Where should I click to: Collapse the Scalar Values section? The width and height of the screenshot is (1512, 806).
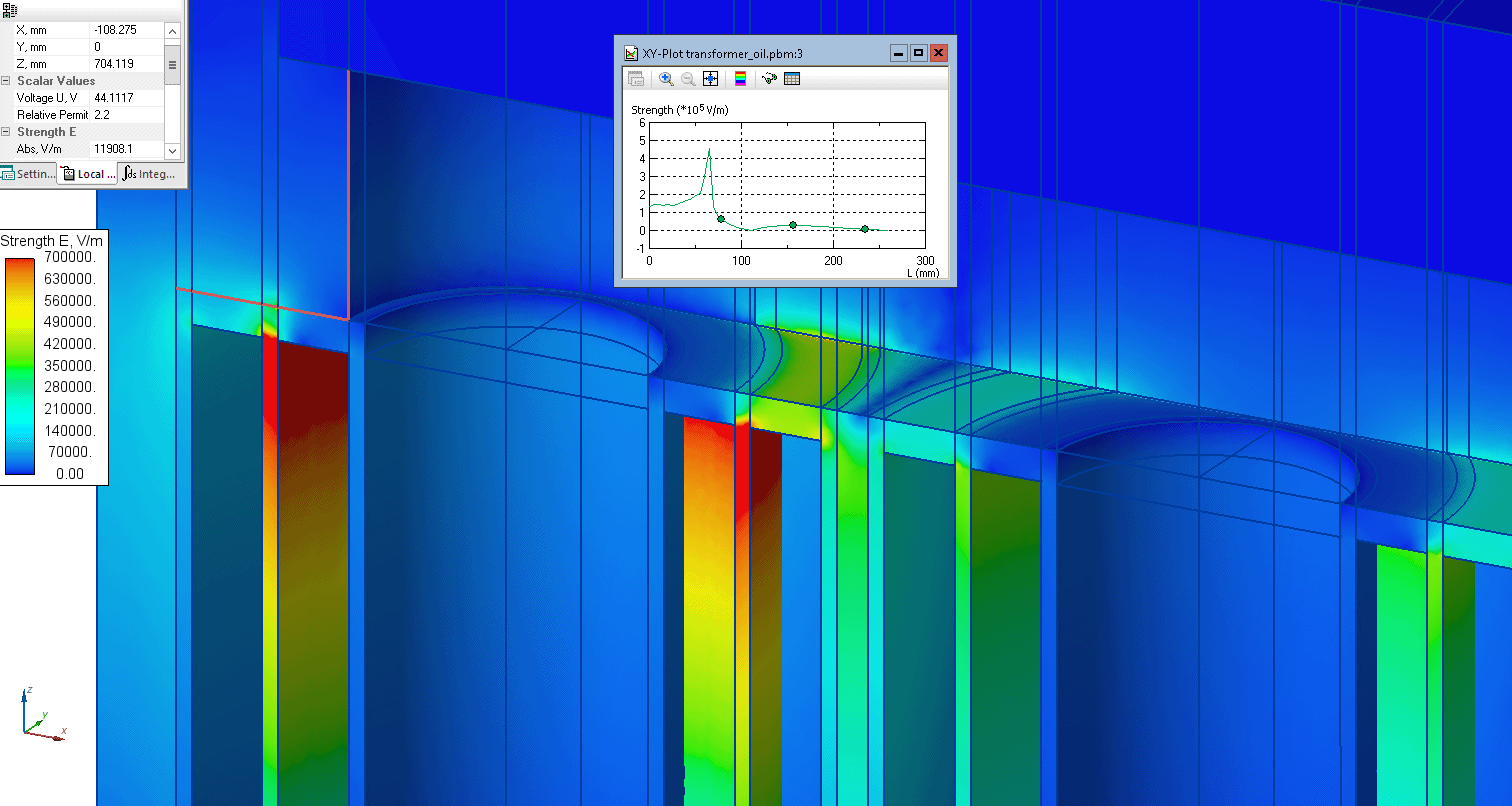tap(6, 81)
